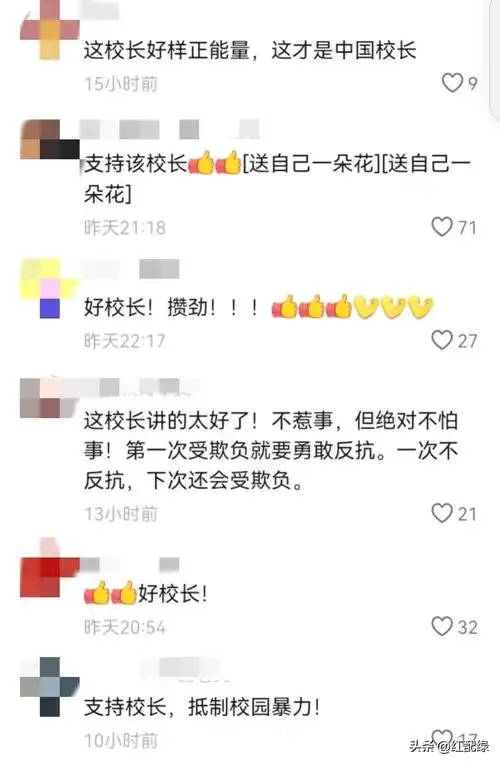Tap heart icon showing 71 likes
The image size is (500, 764).
(442, 227)
